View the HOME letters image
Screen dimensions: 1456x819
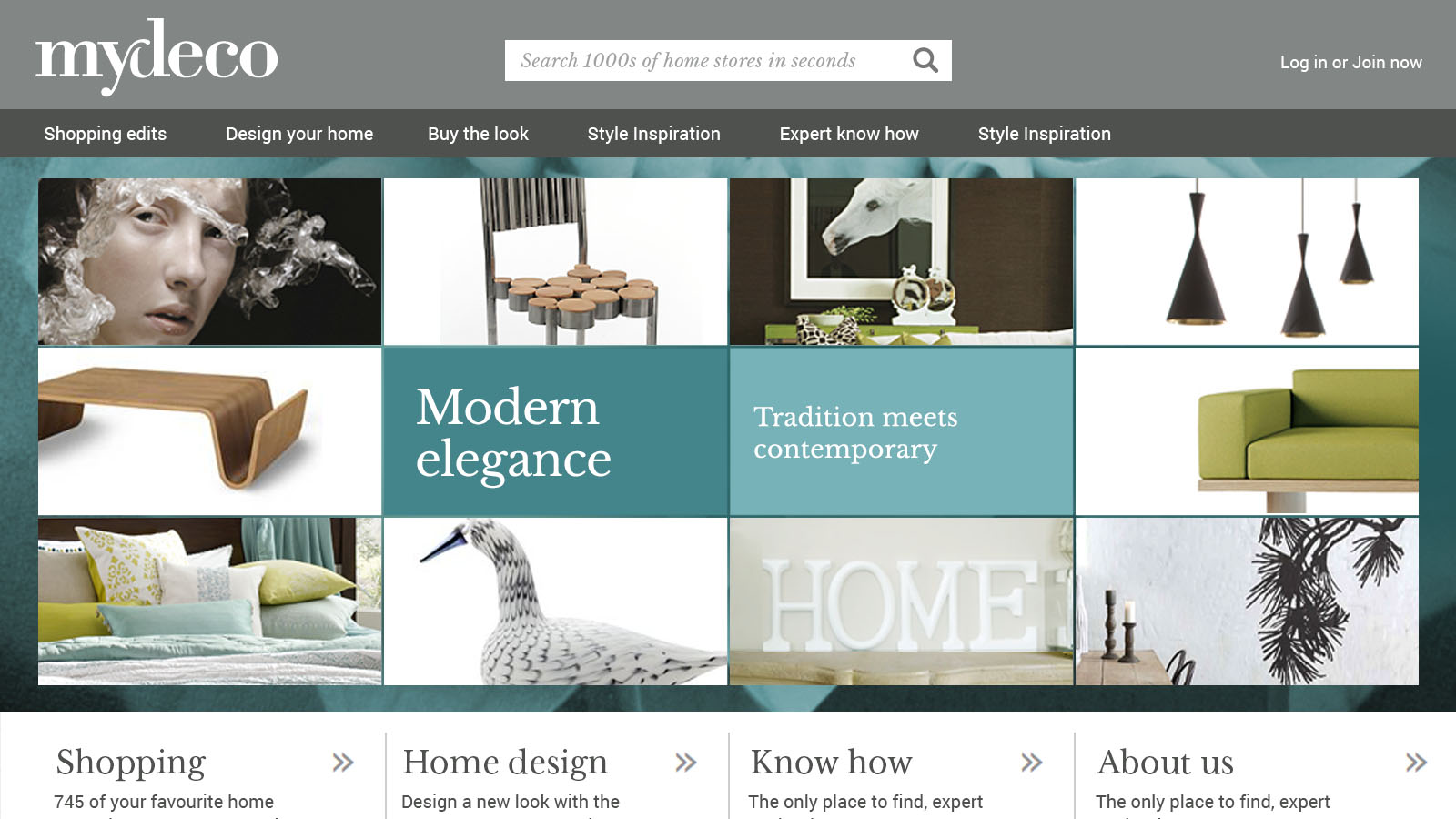coord(902,602)
